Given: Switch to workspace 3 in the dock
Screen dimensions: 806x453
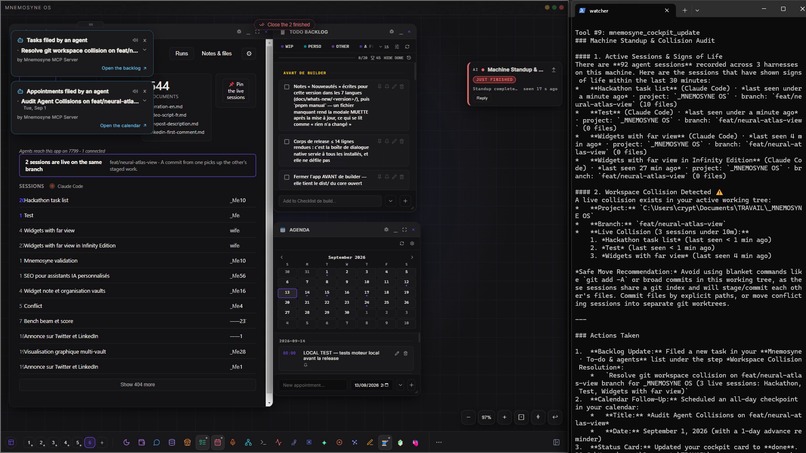Looking at the screenshot, I should [x=54, y=442].
